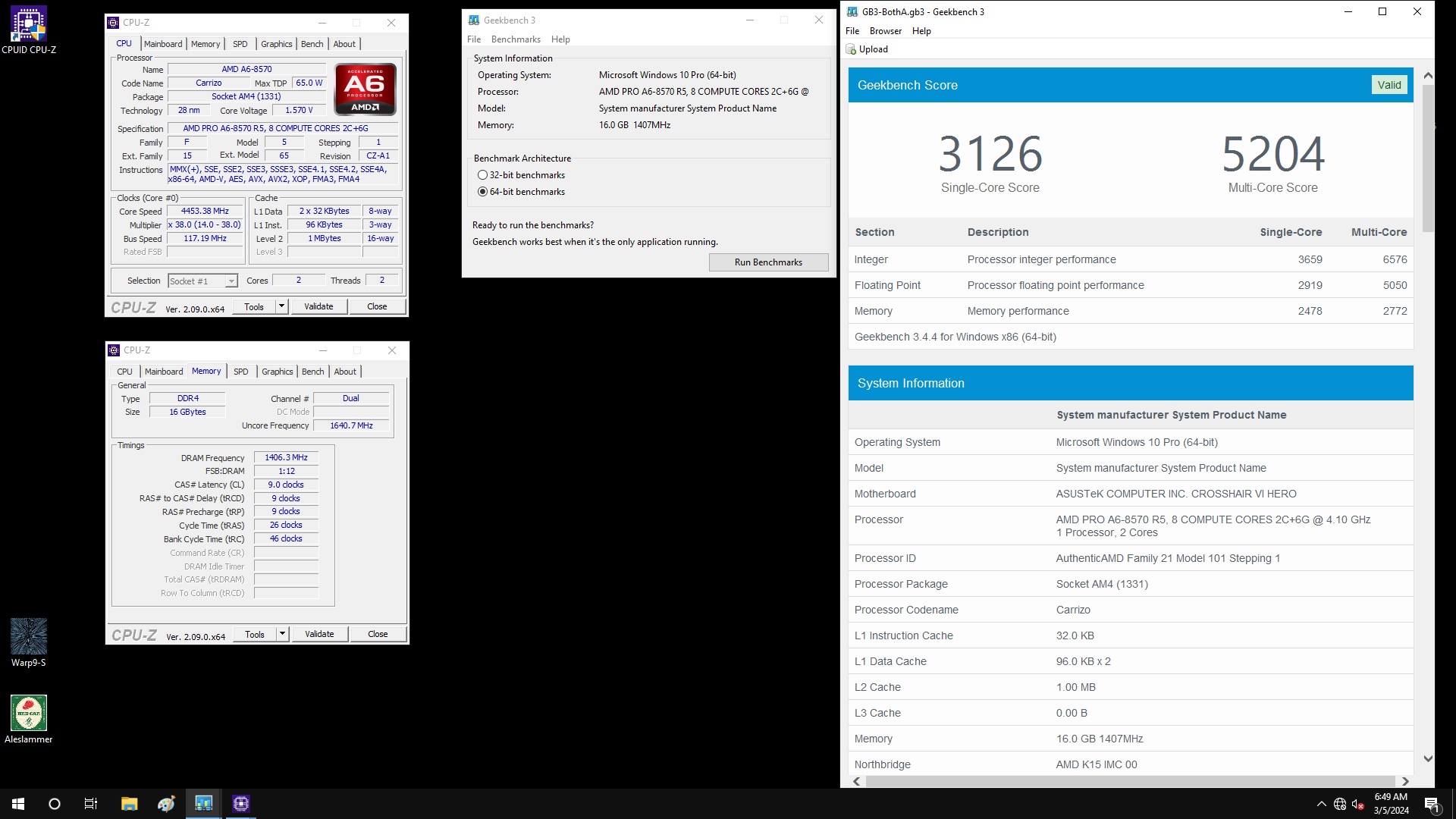Click Validate in the Memory CPU-Z window
Viewport: 1456px width, 819px height.
tap(319, 634)
